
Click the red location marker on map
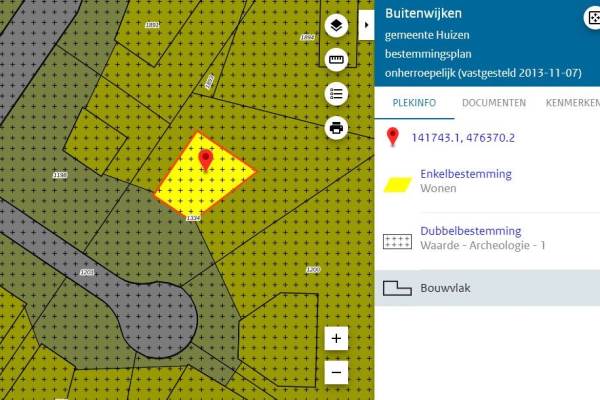pos(206,160)
